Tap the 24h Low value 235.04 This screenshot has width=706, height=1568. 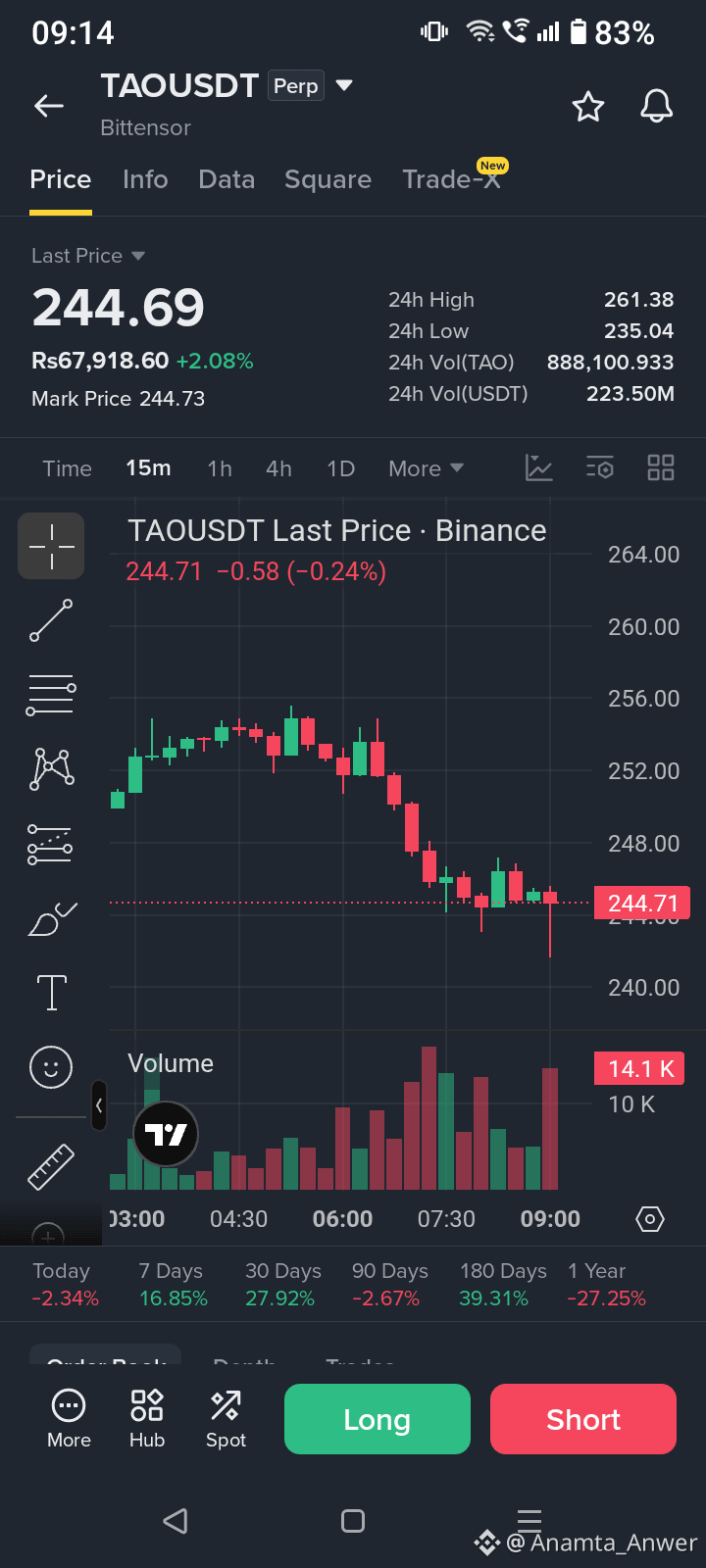click(x=638, y=331)
